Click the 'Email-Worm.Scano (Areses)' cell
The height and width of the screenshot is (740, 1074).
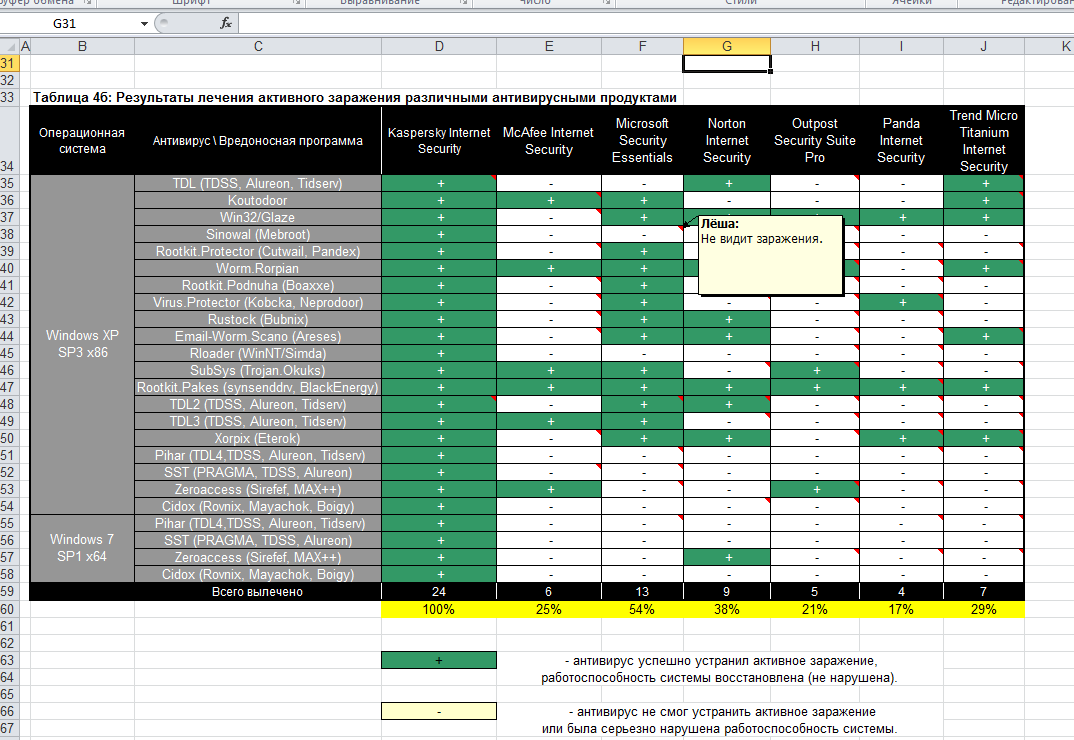click(258, 336)
